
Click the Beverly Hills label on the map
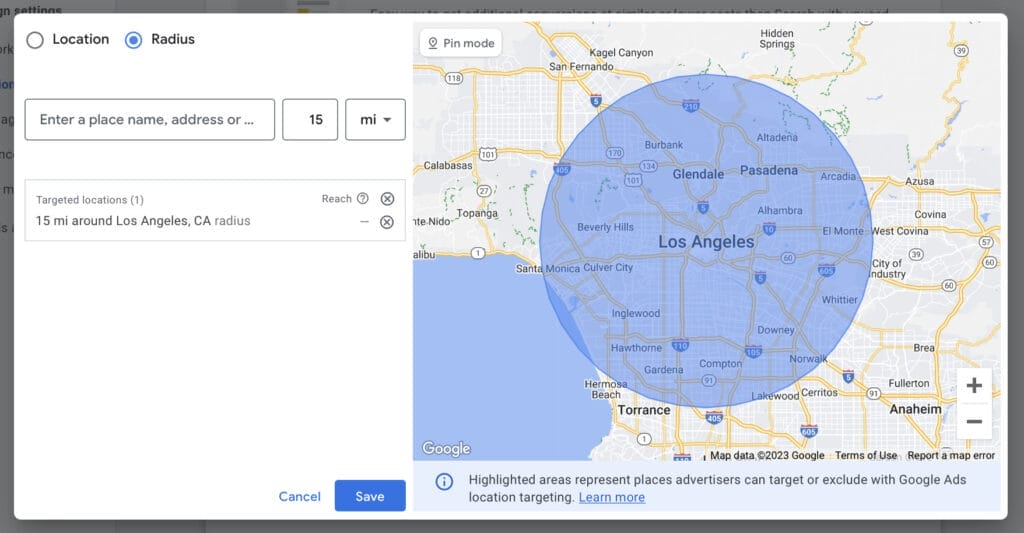605,227
